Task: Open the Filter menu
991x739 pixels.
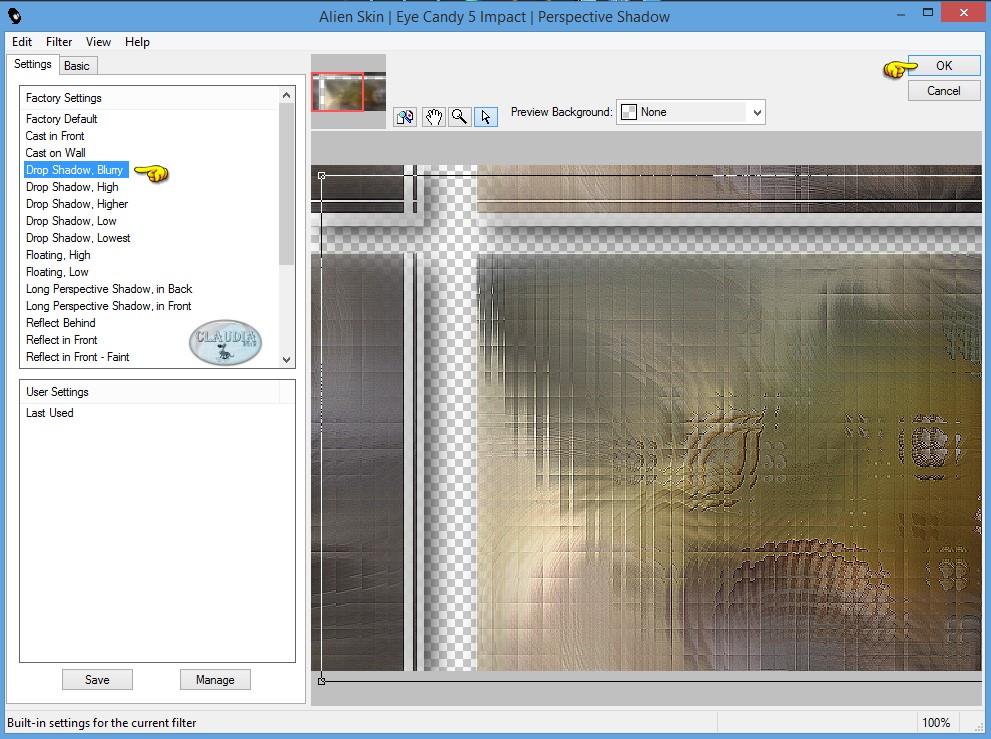Action: tap(59, 42)
